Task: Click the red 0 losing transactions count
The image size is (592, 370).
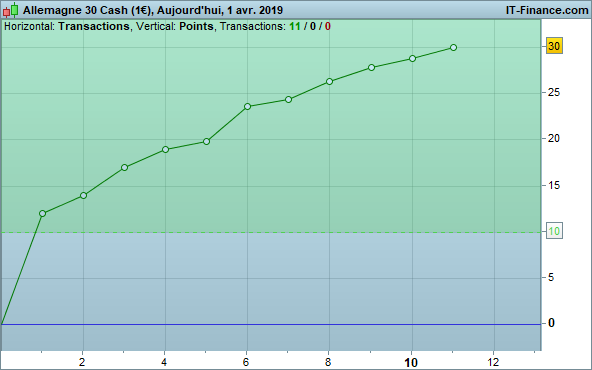Action: pyautogui.click(x=328, y=26)
